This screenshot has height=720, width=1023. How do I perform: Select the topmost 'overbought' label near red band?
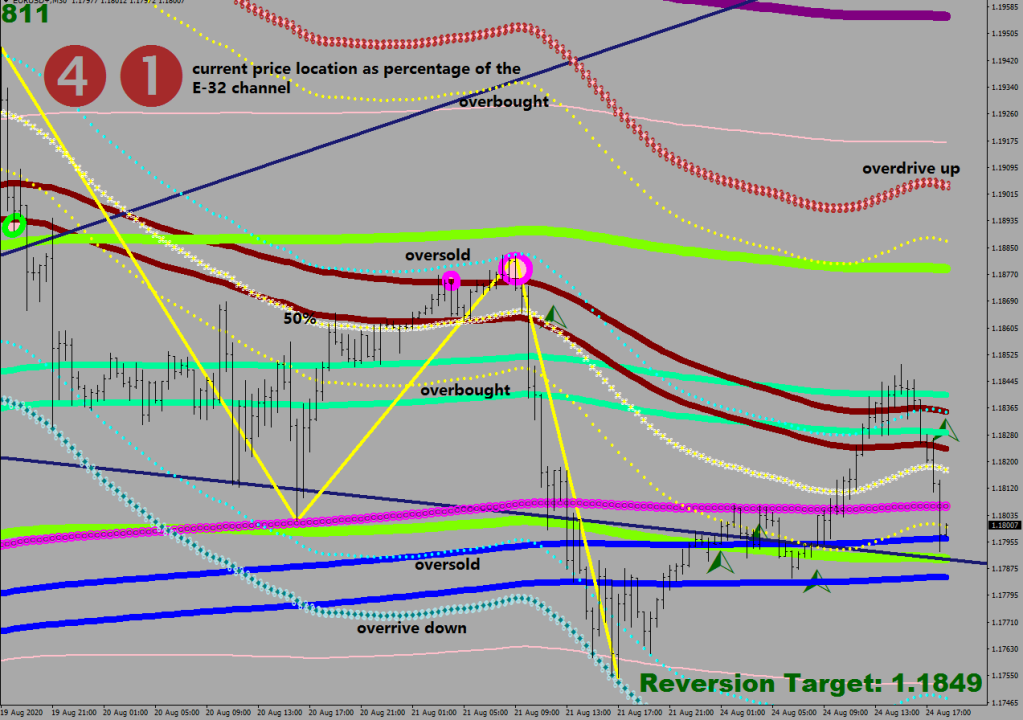point(504,102)
